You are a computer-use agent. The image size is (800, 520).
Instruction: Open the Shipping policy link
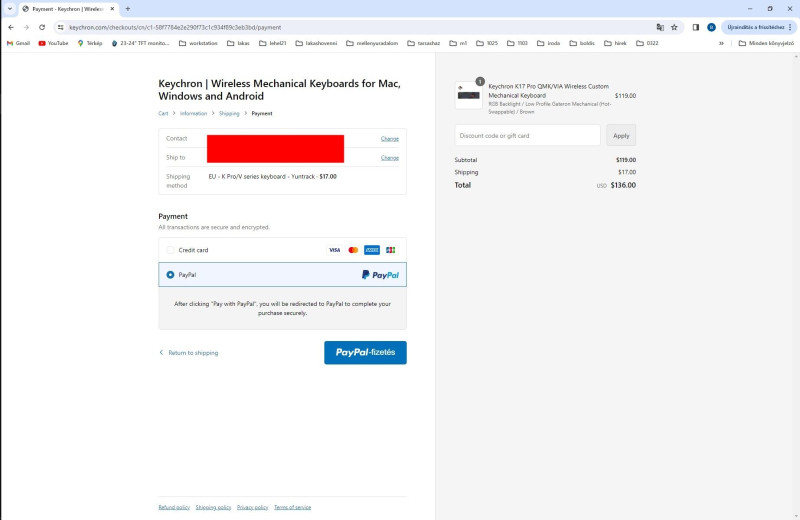213,507
